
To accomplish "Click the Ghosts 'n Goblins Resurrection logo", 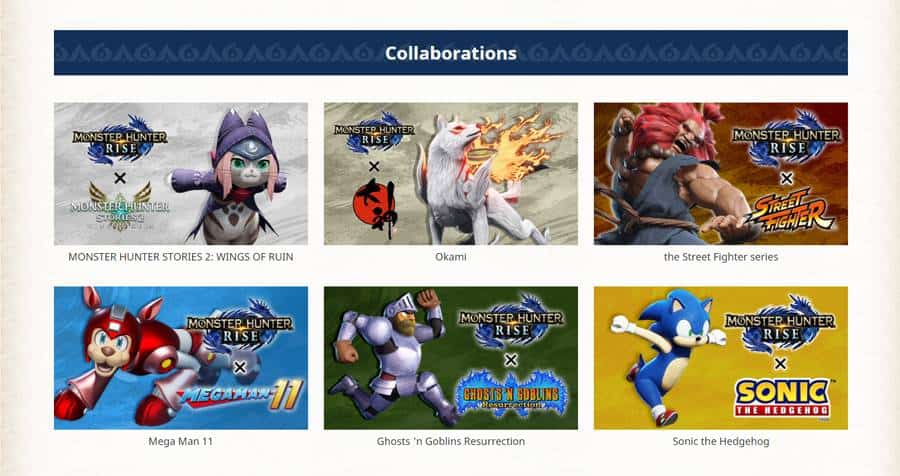I will [511, 393].
